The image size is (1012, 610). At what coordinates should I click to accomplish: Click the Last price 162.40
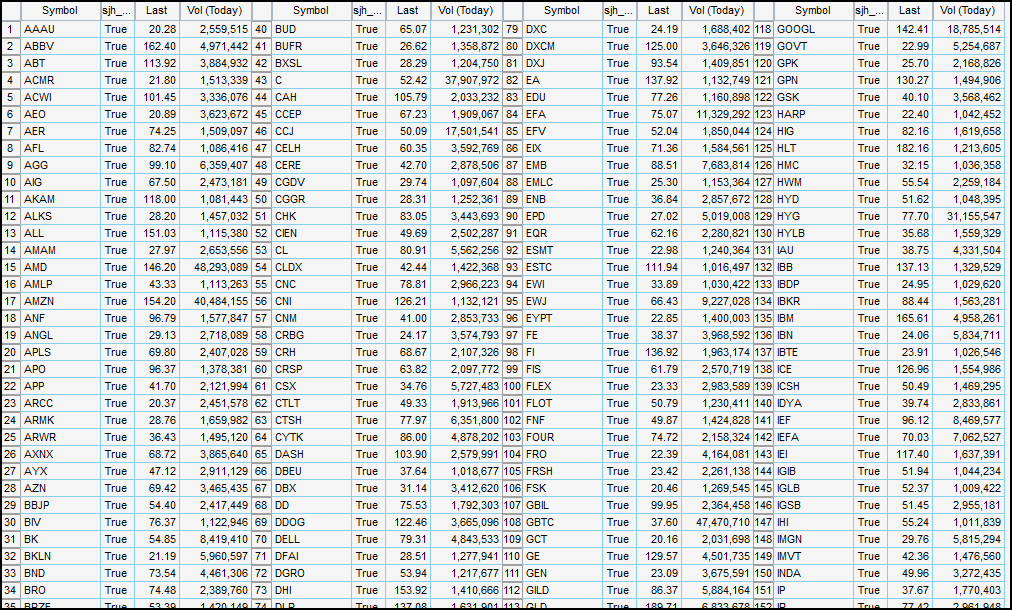click(157, 46)
